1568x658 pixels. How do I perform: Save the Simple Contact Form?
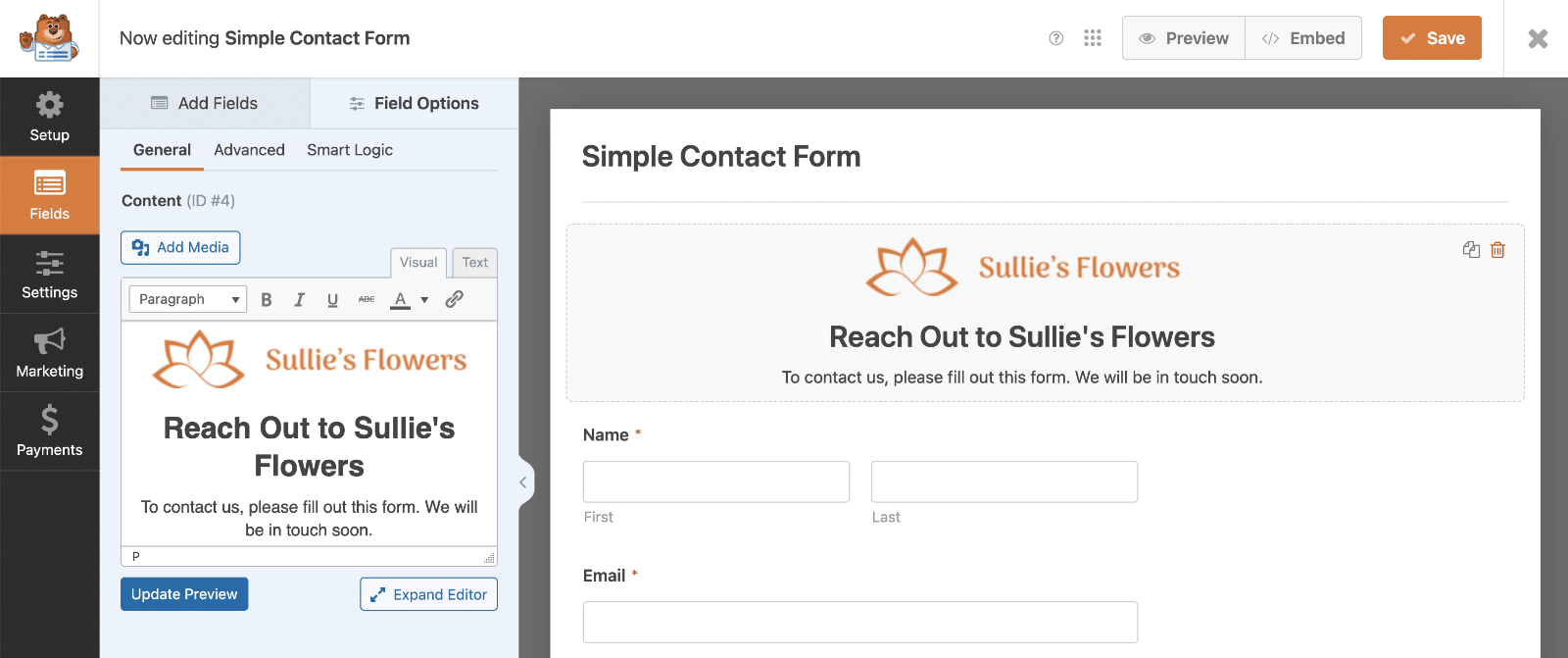(1432, 37)
